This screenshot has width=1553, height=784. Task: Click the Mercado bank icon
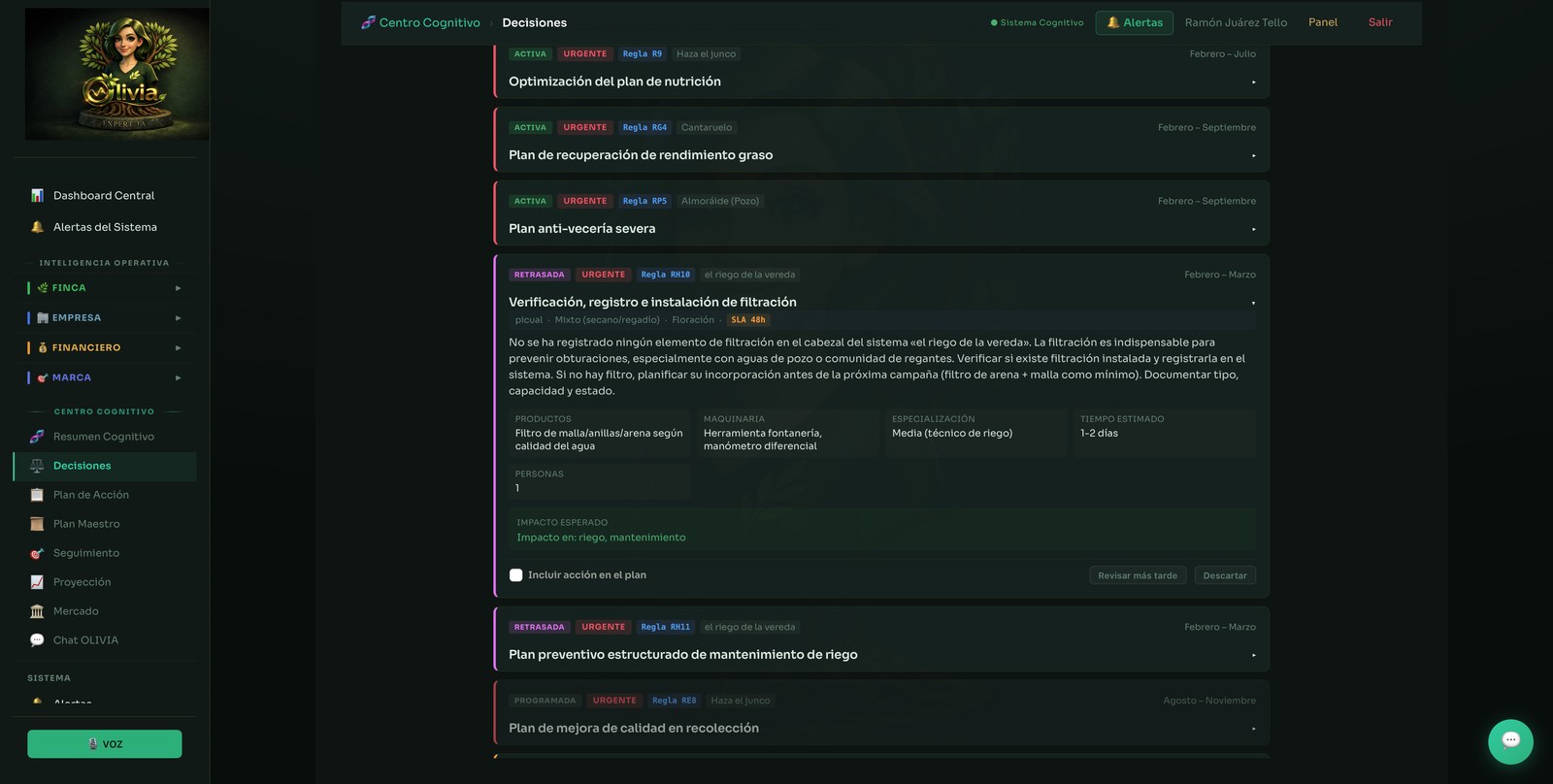pyautogui.click(x=37, y=611)
